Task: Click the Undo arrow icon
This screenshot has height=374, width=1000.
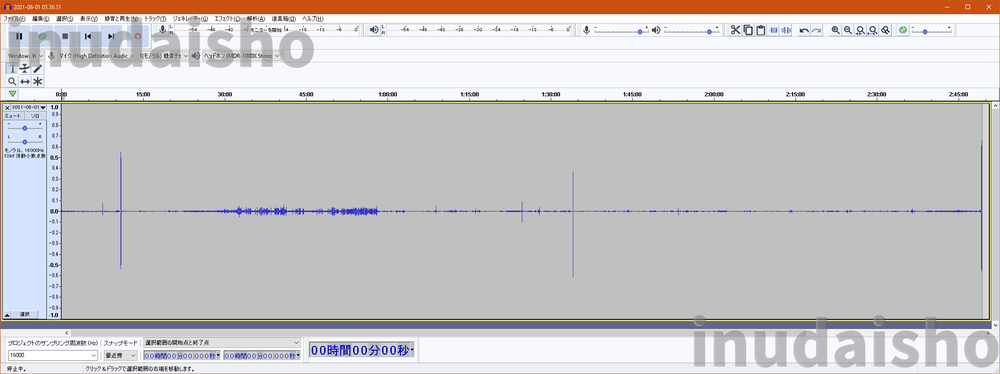Action: point(804,30)
